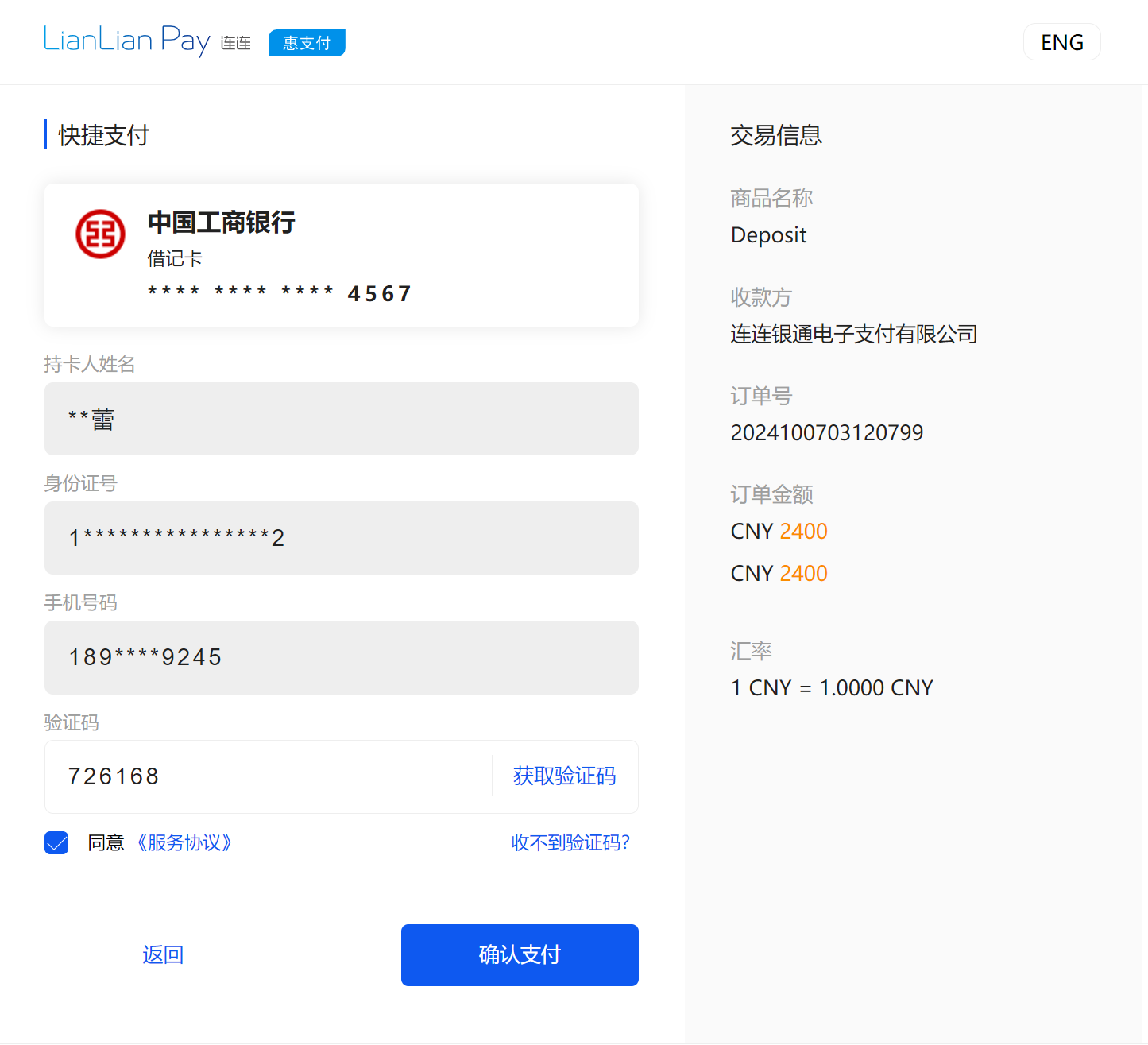
Task: Click the cardholder name field showing **蕾
Action: tap(341, 419)
